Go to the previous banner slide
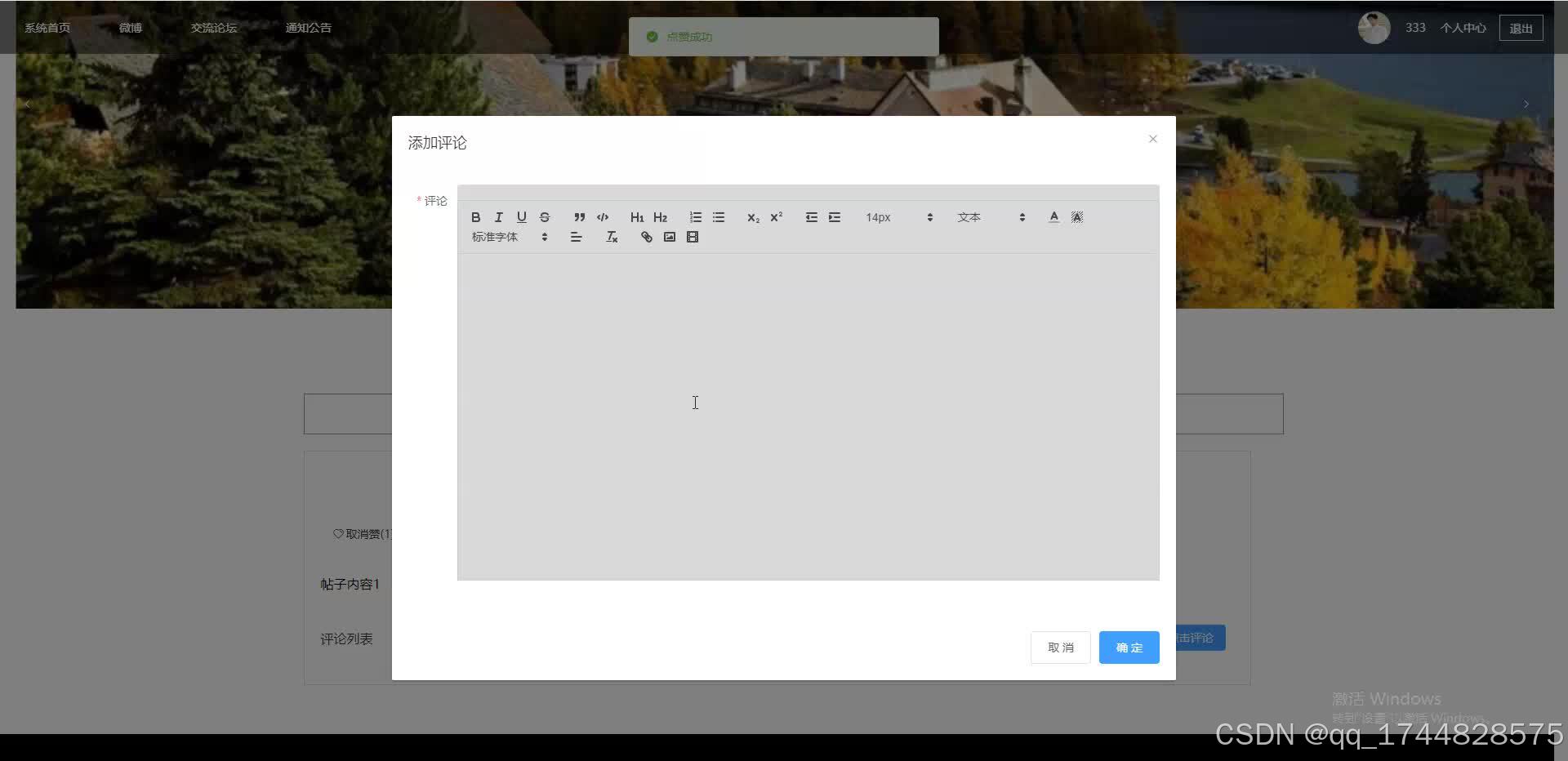The height and width of the screenshot is (761, 1568). (27, 105)
